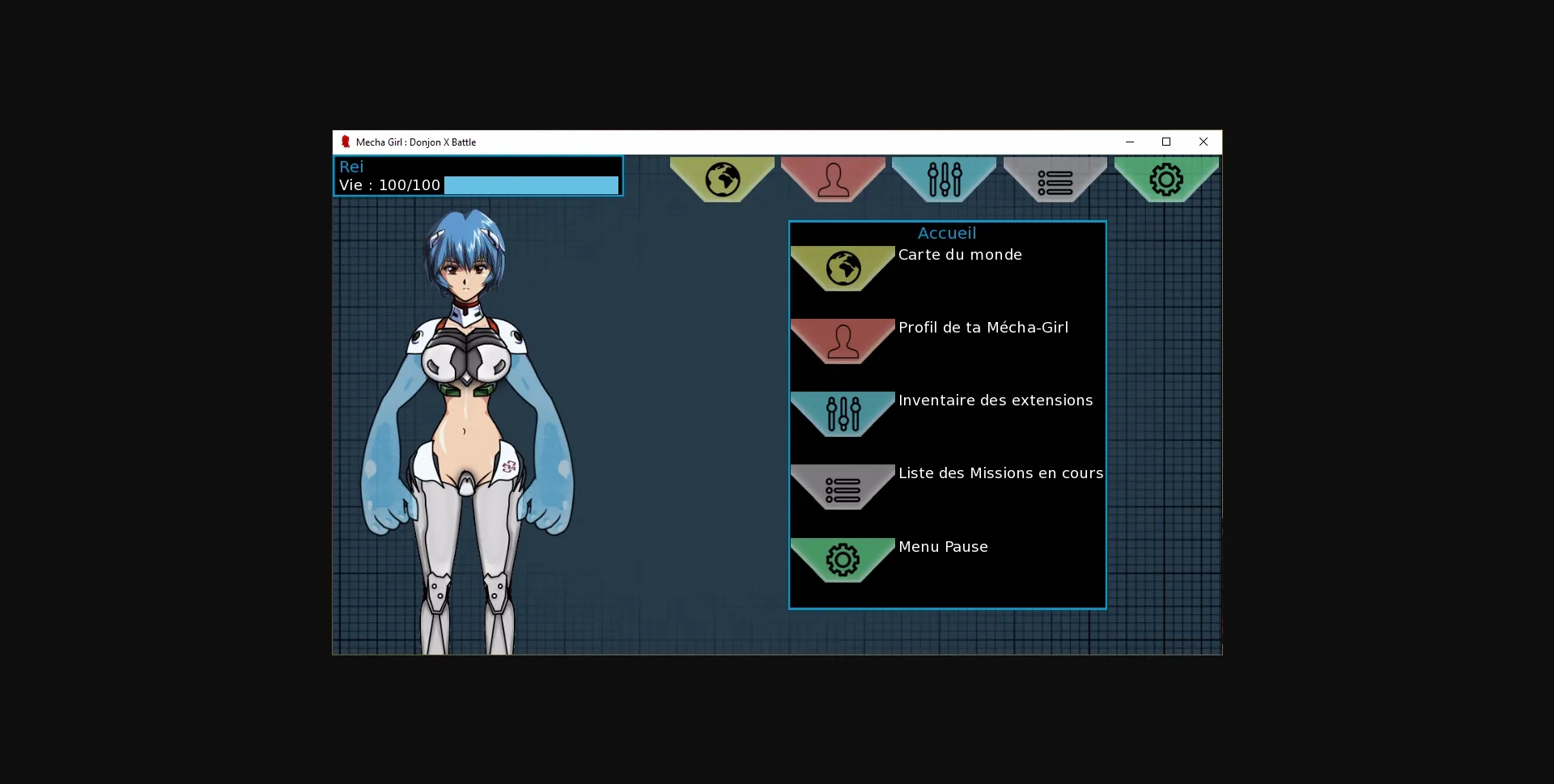Click the red profile icon in Accueil menu
Screen dimensions: 1554x784
tap(842, 341)
